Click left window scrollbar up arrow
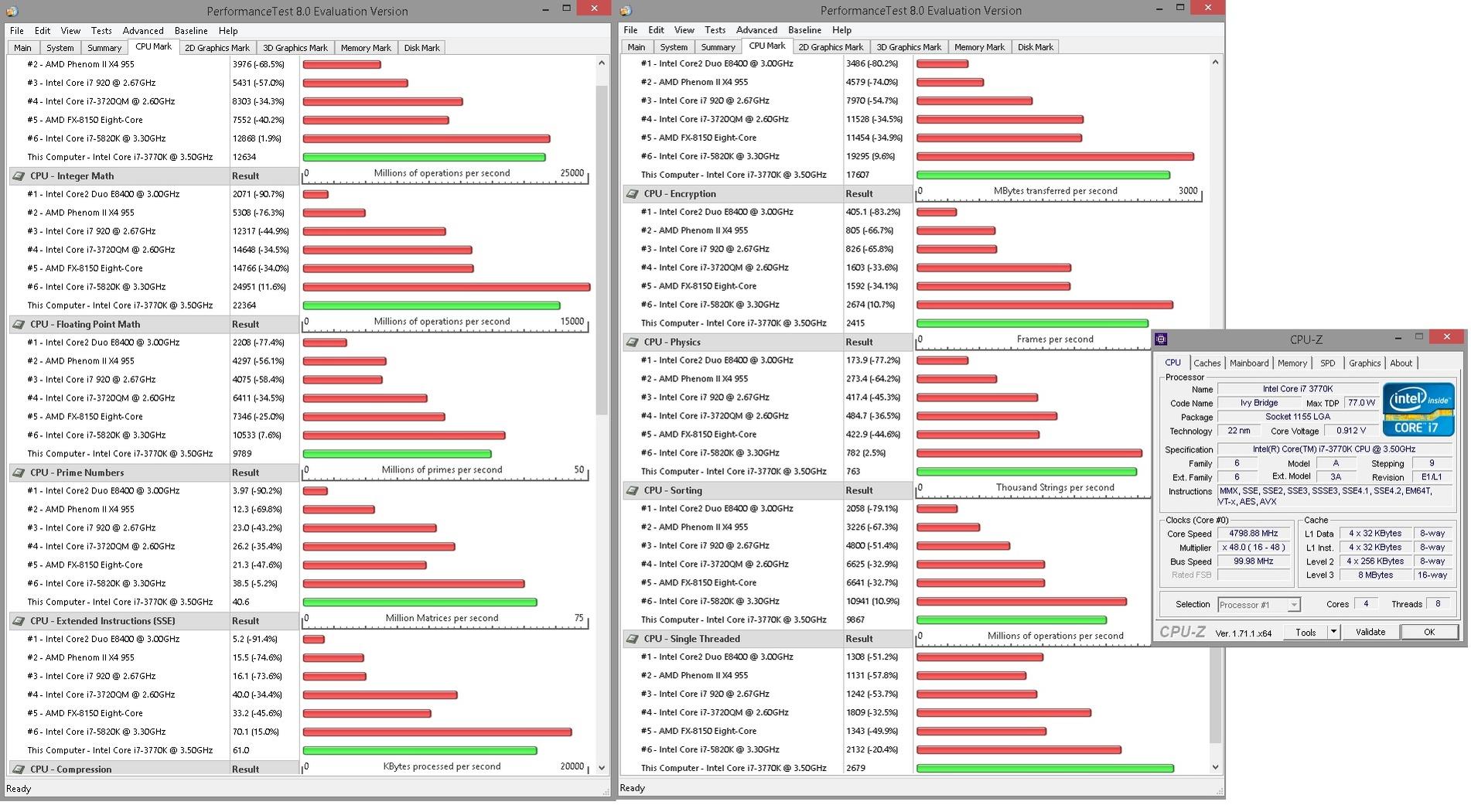 (602, 63)
